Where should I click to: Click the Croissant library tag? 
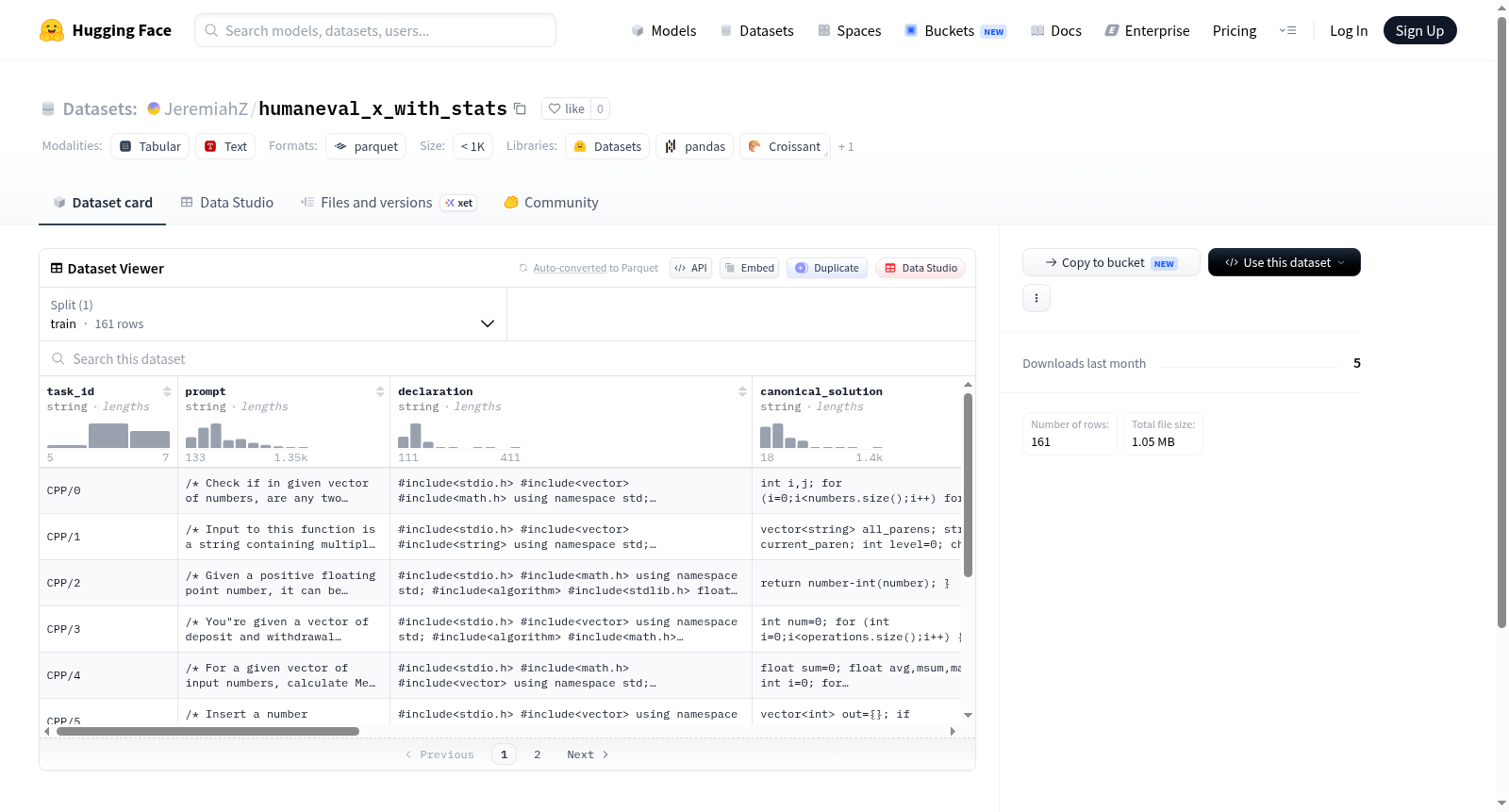click(785, 146)
